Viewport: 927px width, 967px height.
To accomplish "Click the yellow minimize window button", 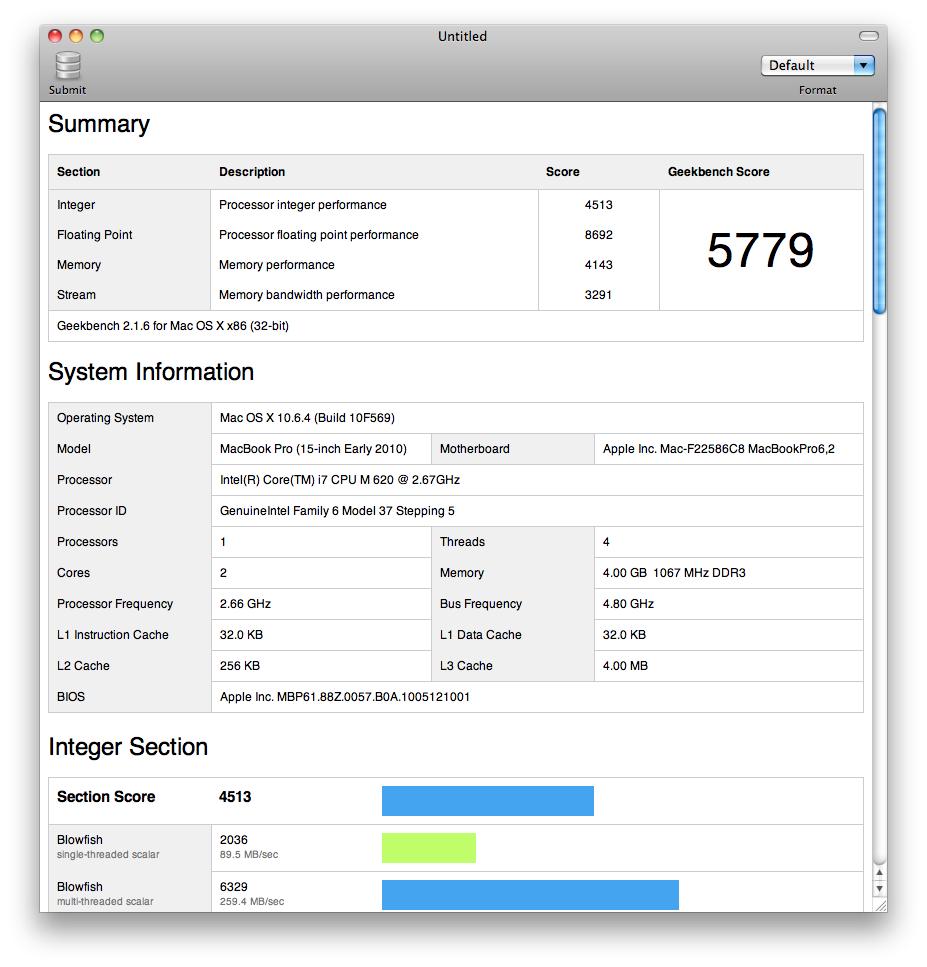I will (x=76, y=36).
